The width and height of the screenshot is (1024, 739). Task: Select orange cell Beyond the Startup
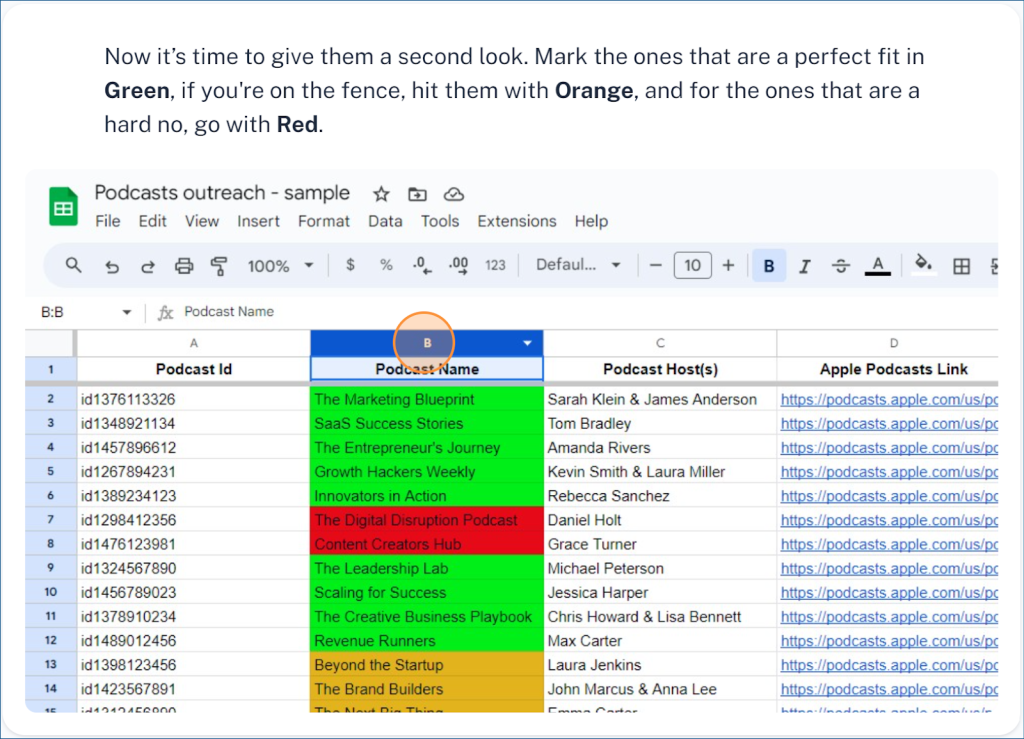click(427, 665)
